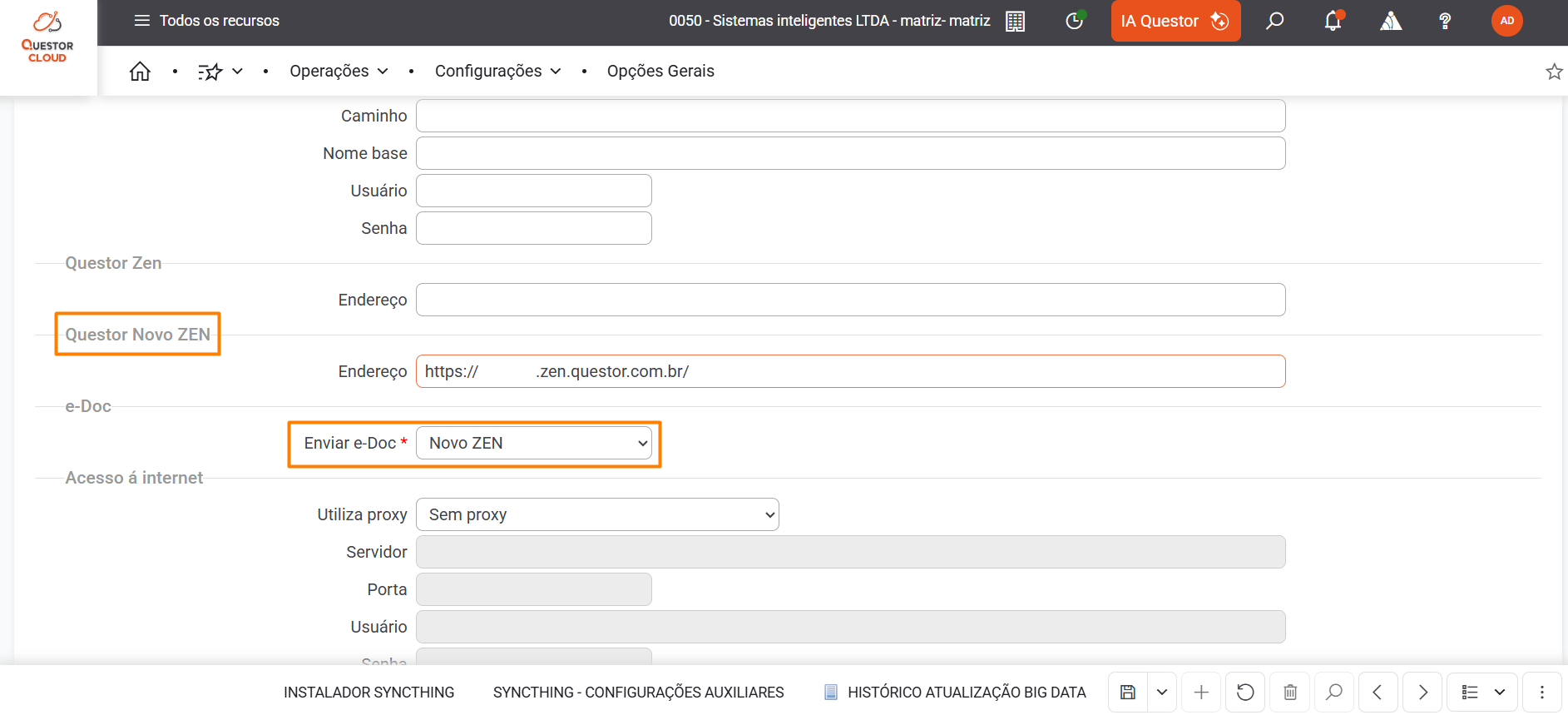Click the IA Questor button
The height and width of the screenshot is (715, 1568).
(1175, 21)
